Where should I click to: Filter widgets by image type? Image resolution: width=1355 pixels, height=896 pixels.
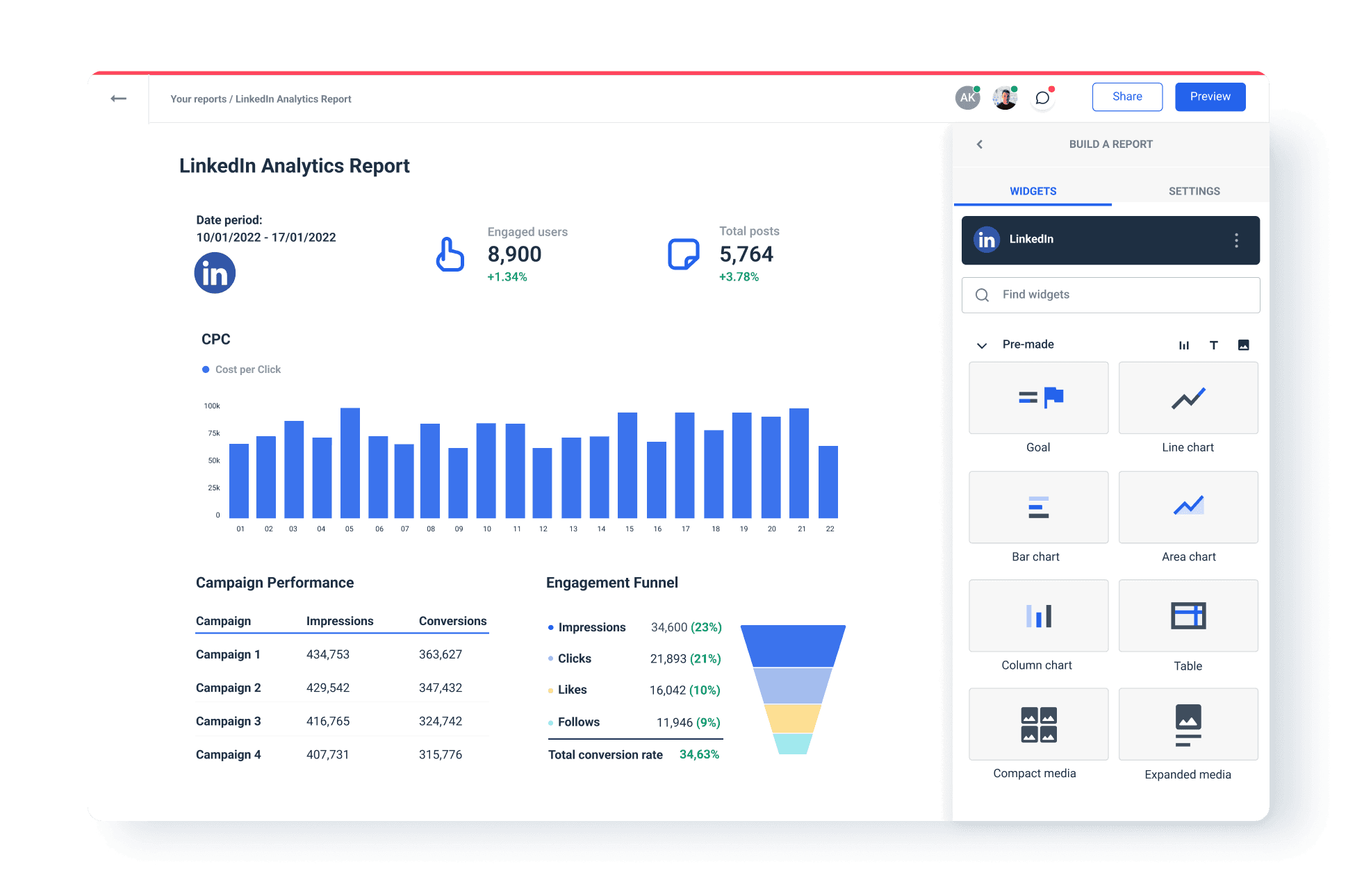point(1244,345)
